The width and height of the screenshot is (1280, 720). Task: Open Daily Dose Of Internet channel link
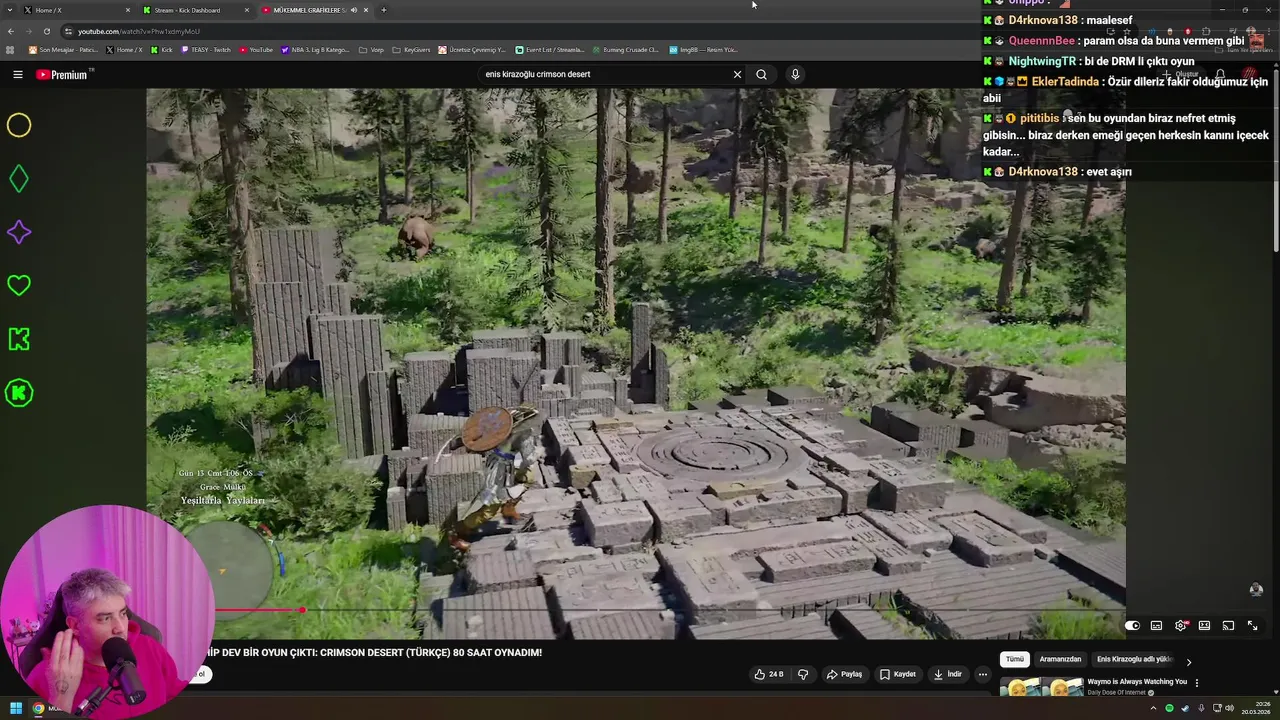(1117, 693)
